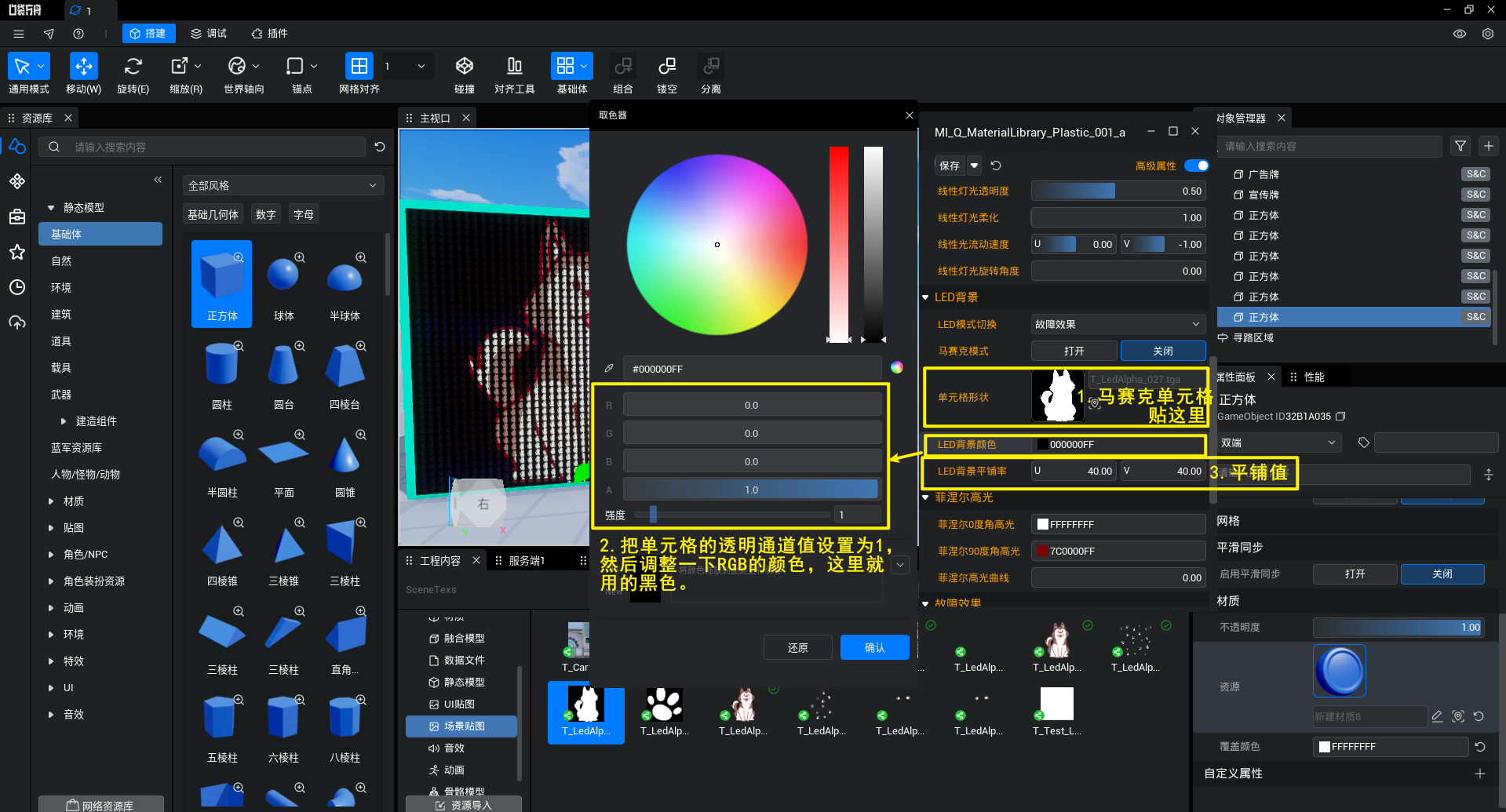1506x812 pixels.
Task: Set 启用平滑同步 to 关闭
Action: (1442, 573)
